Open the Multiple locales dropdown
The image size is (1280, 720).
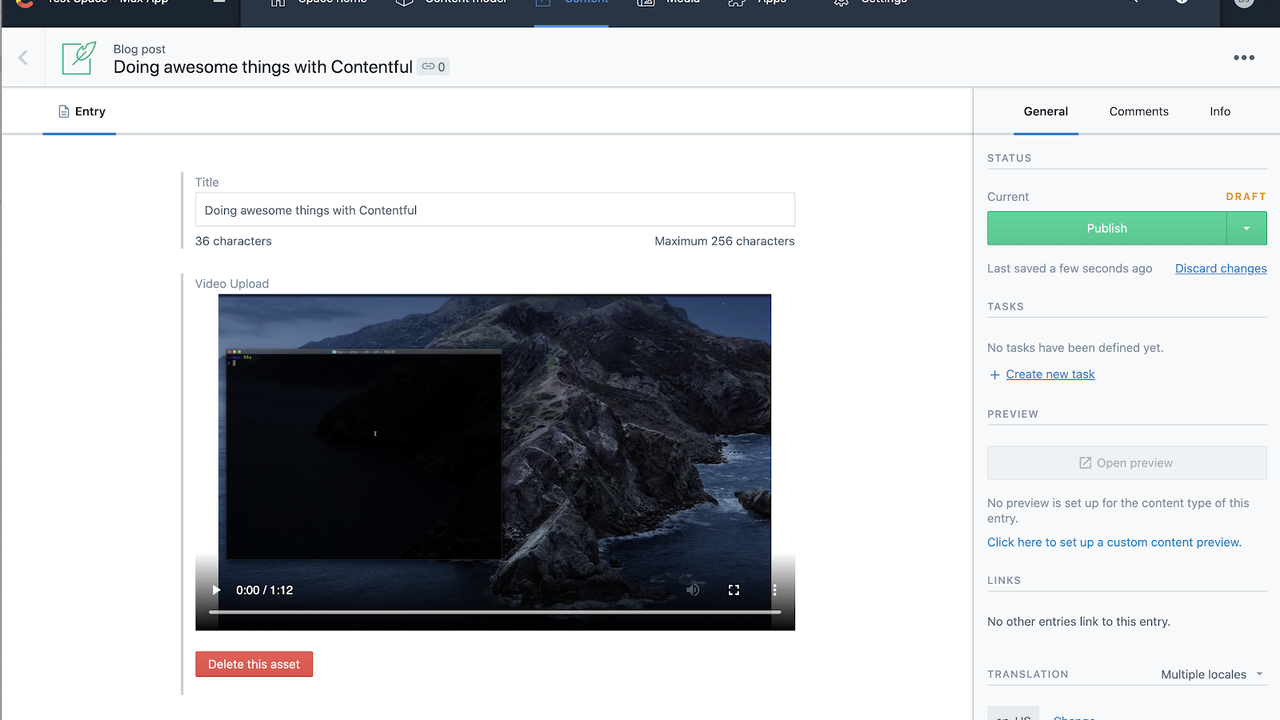click(x=1211, y=675)
